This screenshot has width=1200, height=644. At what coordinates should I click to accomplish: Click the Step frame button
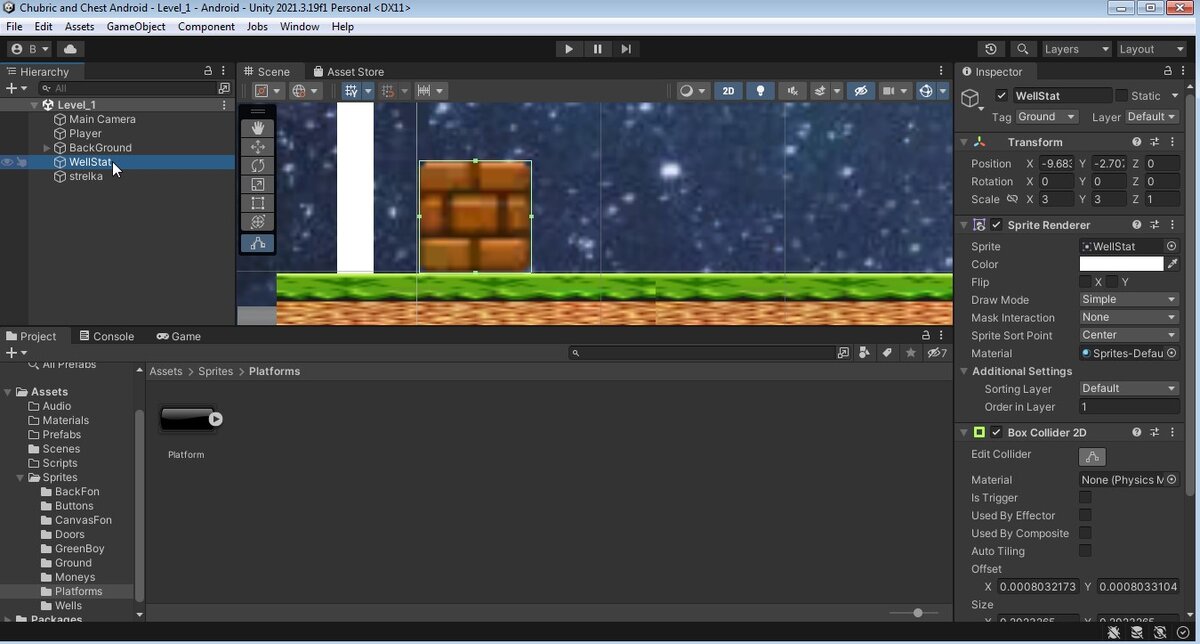click(626, 49)
